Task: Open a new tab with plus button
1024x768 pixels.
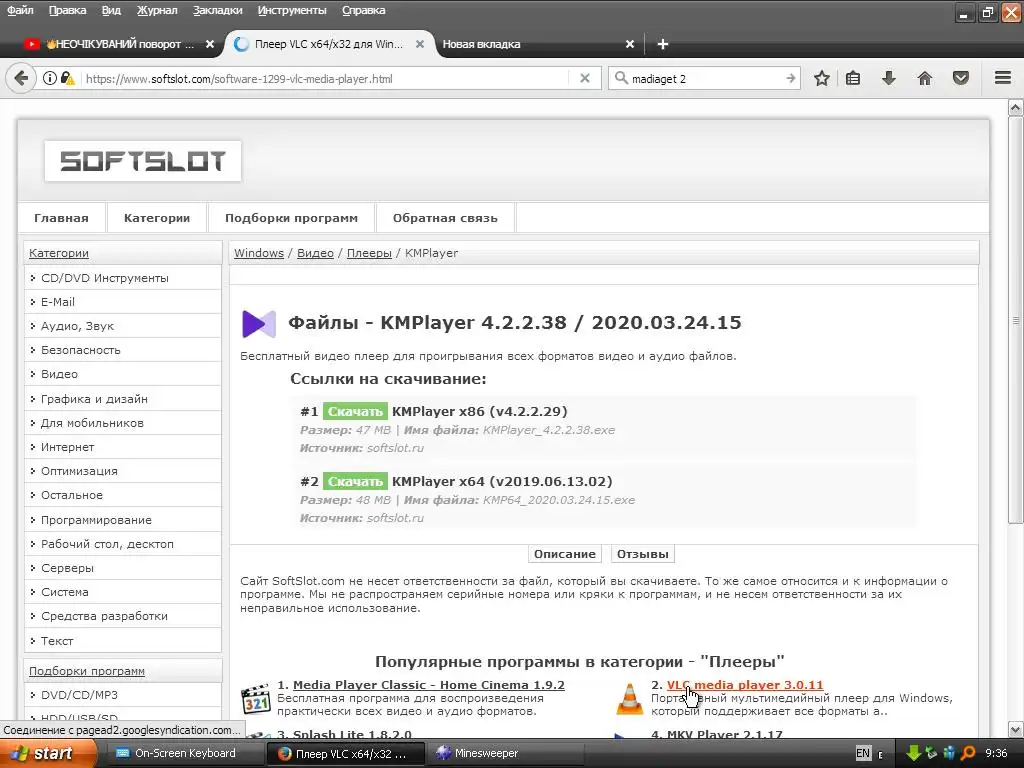Action: pyautogui.click(x=663, y=44)
